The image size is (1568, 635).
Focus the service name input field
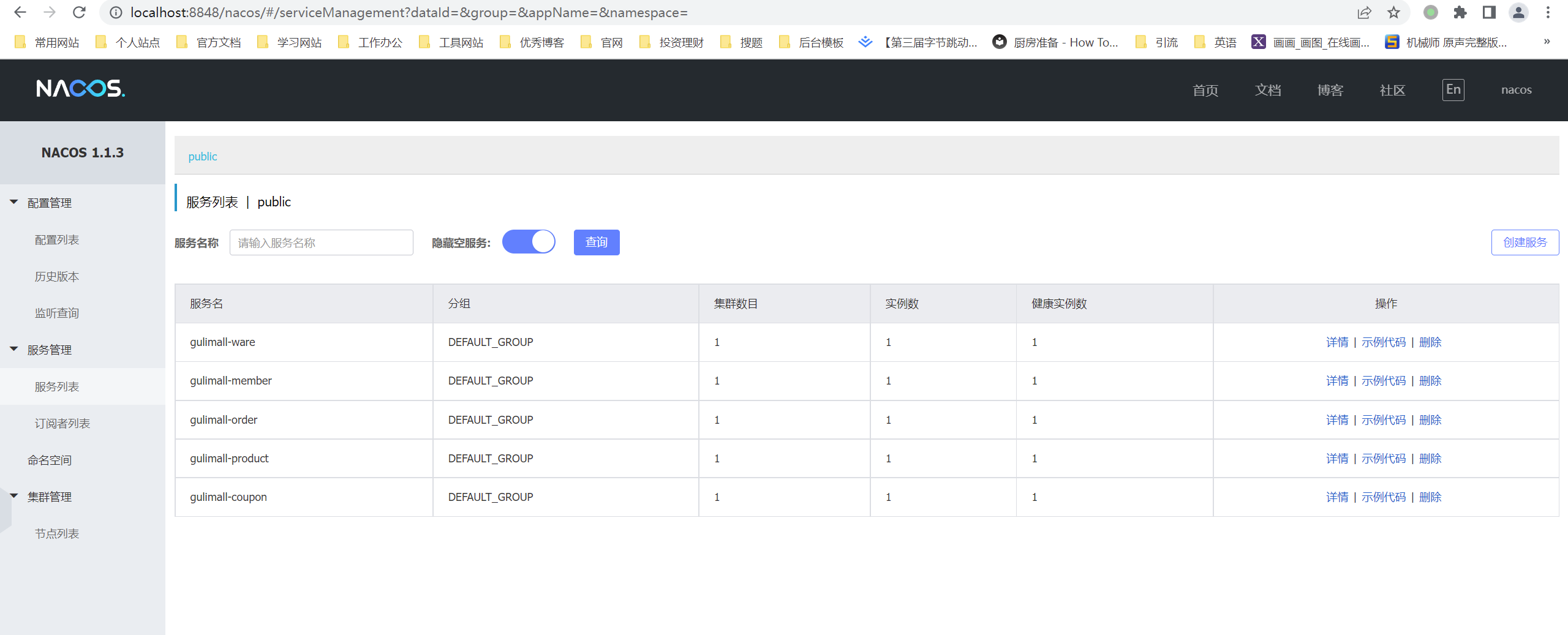pos(322,242)
